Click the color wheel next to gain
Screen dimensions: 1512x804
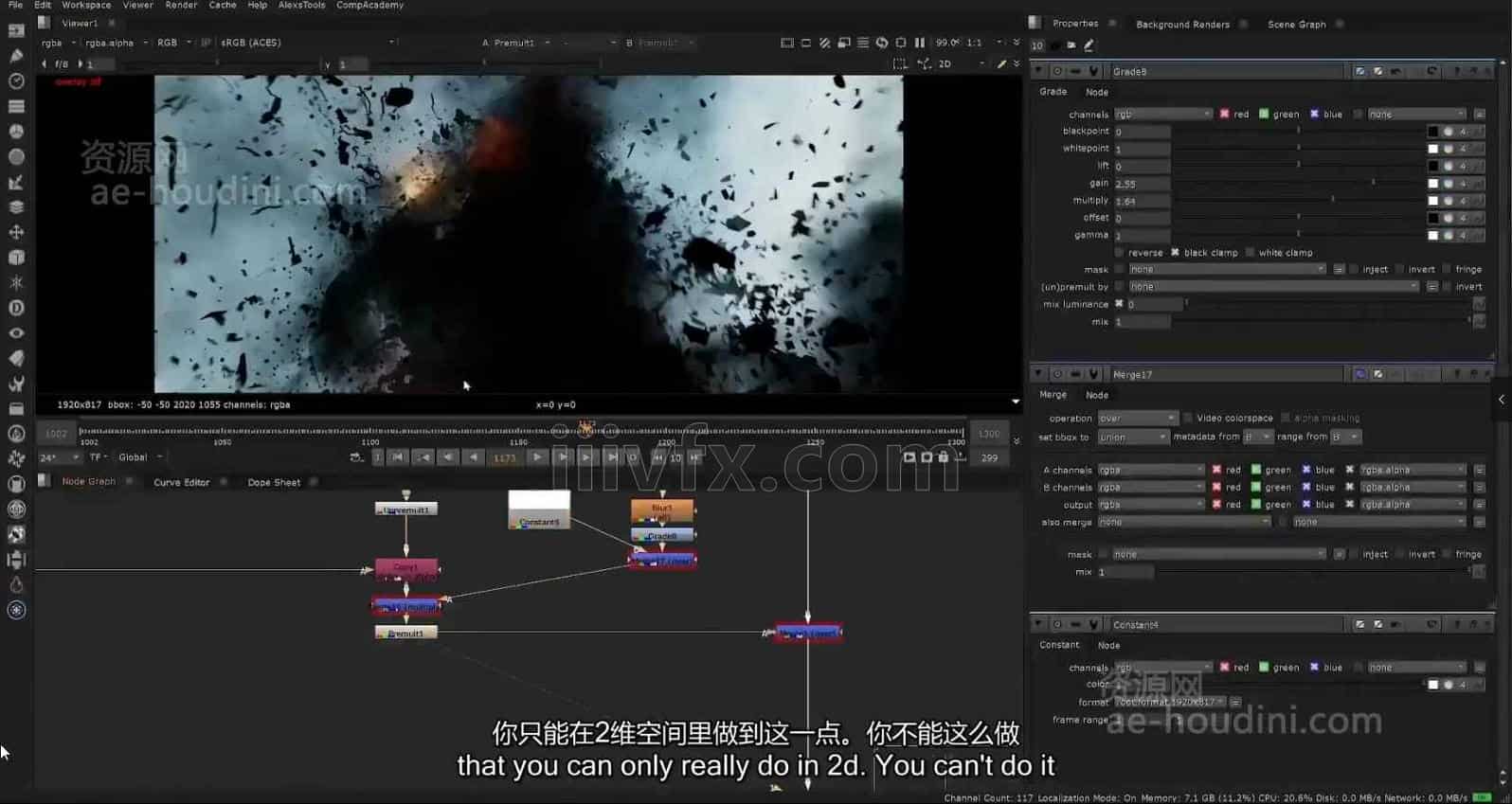pos(1448,184)
